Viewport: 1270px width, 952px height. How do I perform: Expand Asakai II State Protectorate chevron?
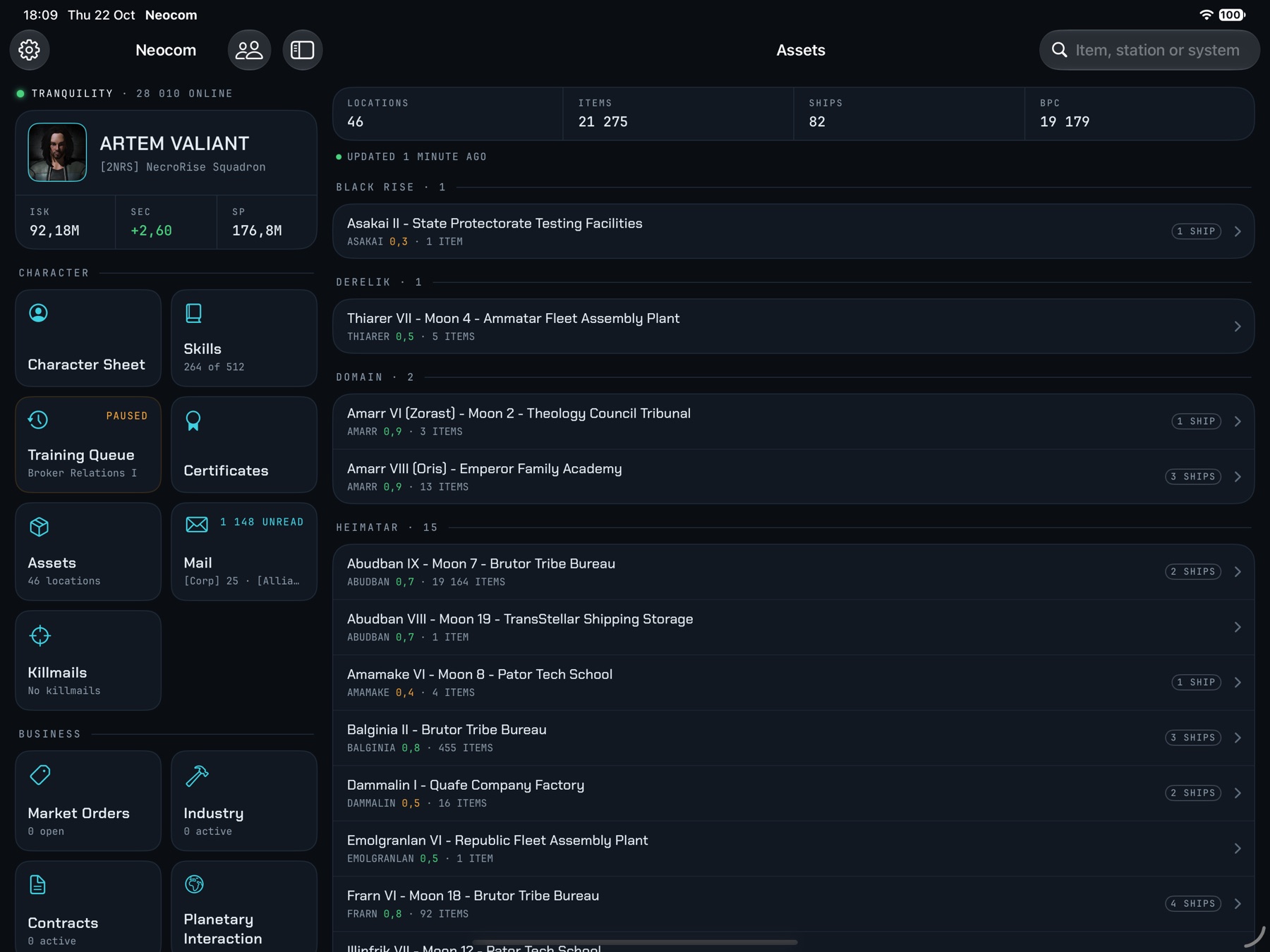tap(1238, 231)
